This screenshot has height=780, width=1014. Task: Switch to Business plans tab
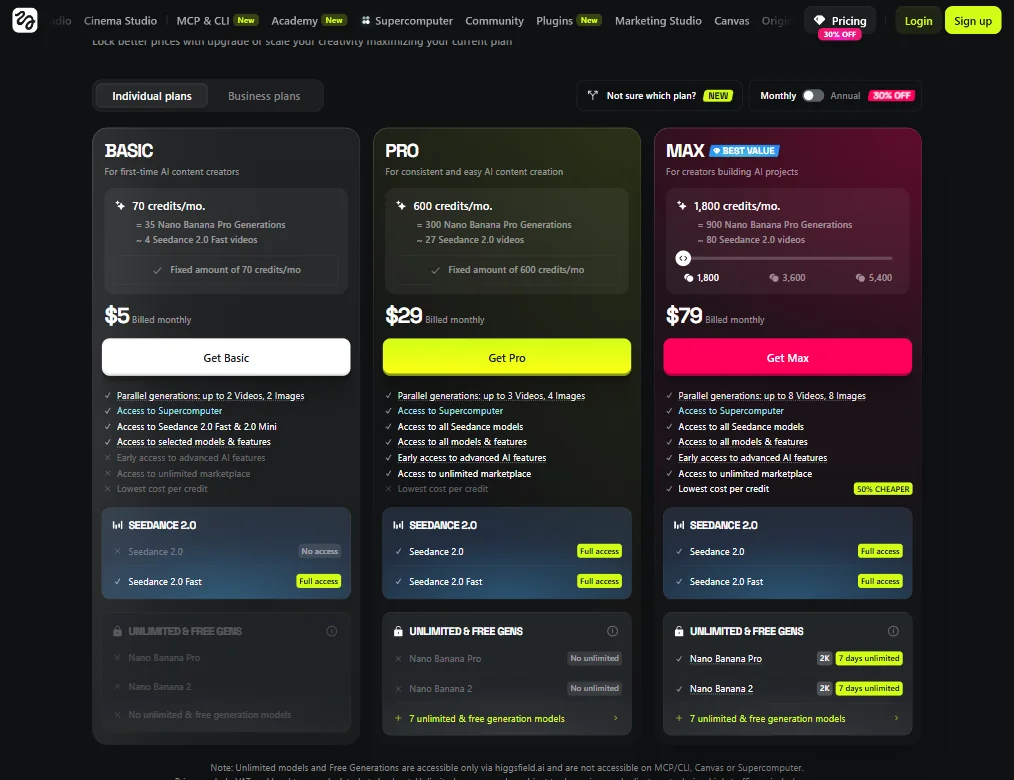click(x=264, y=96)
